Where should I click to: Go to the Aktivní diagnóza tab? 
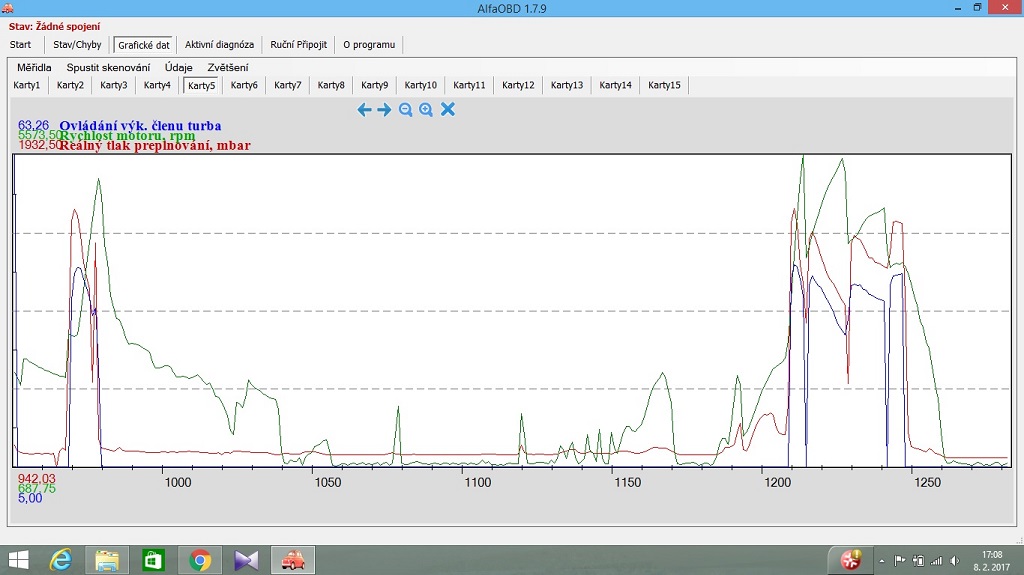click(219, 45)
